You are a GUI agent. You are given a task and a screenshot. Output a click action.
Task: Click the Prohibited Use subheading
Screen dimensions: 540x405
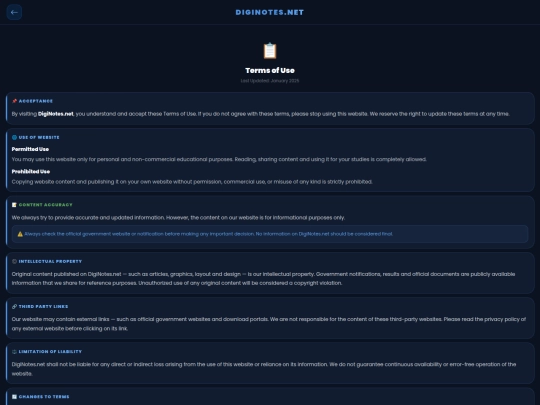point(31,172)
